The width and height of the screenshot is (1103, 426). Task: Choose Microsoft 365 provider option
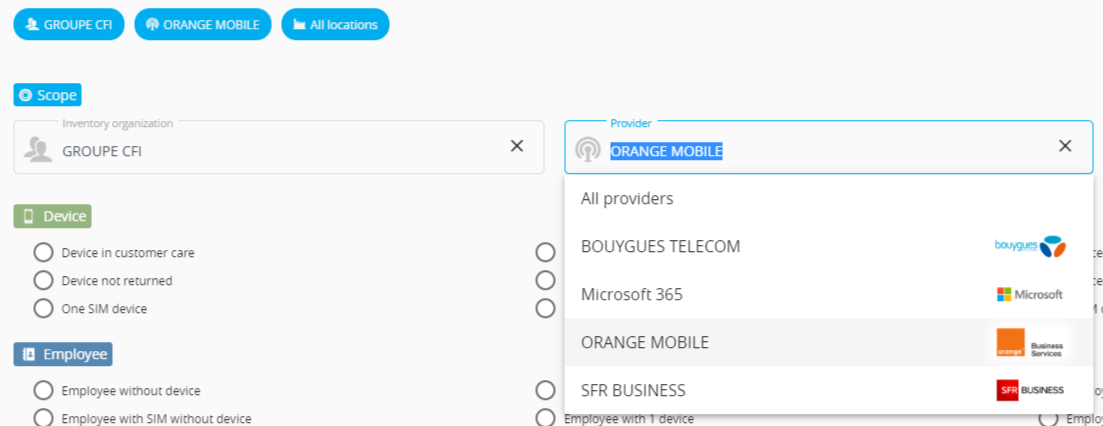tap(631, 294)
